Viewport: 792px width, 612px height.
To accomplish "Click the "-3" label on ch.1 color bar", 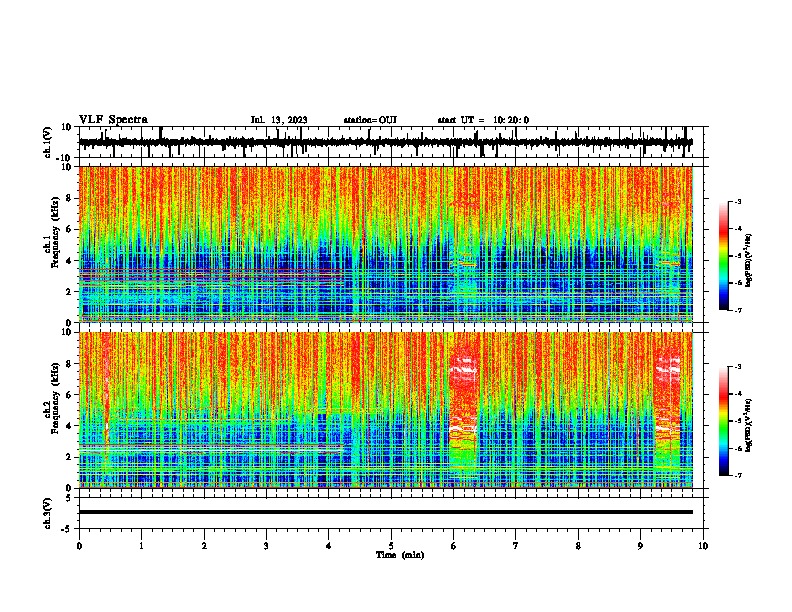I will tap(738, 201).
